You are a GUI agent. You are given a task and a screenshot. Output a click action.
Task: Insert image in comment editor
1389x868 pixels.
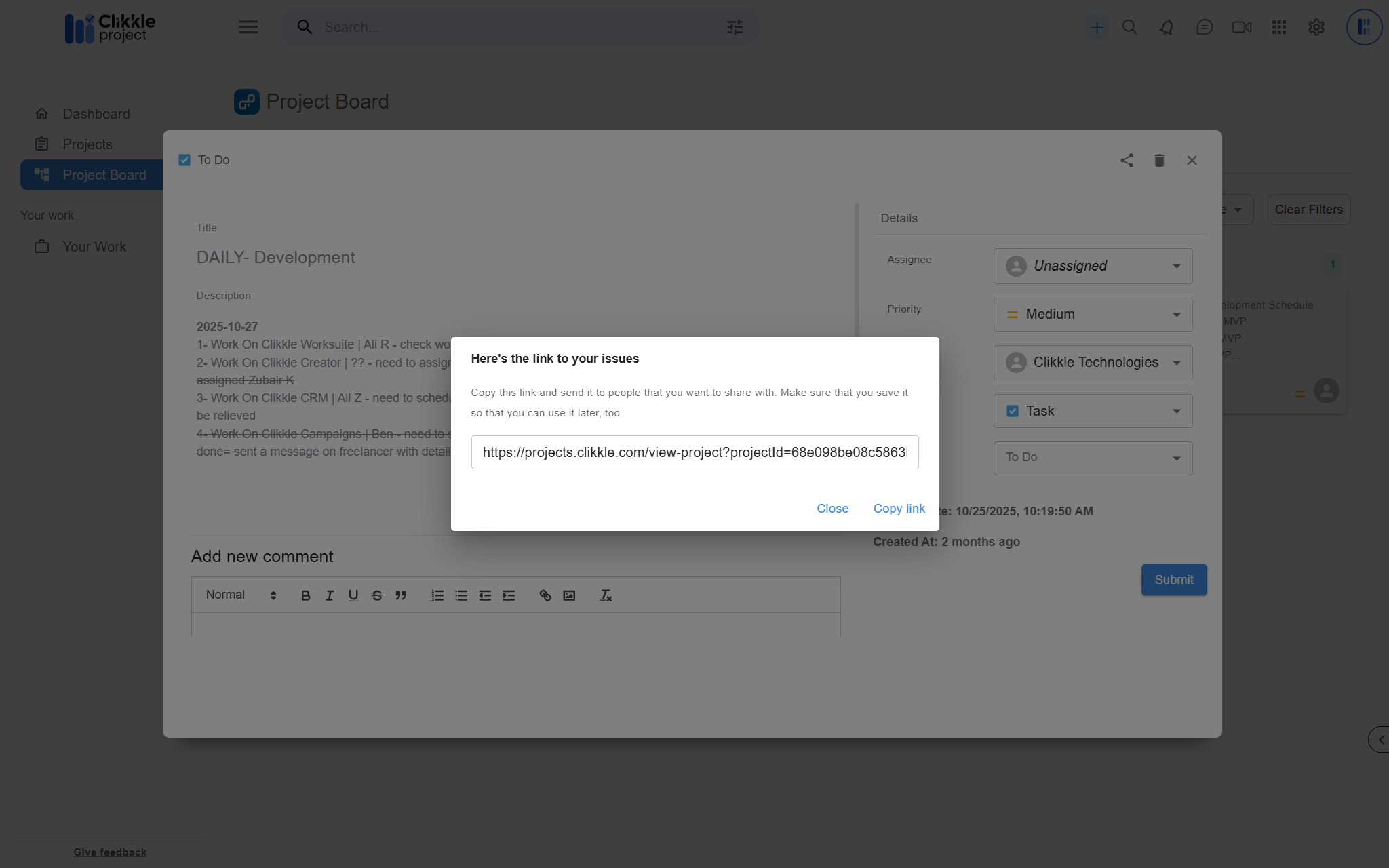569,595
